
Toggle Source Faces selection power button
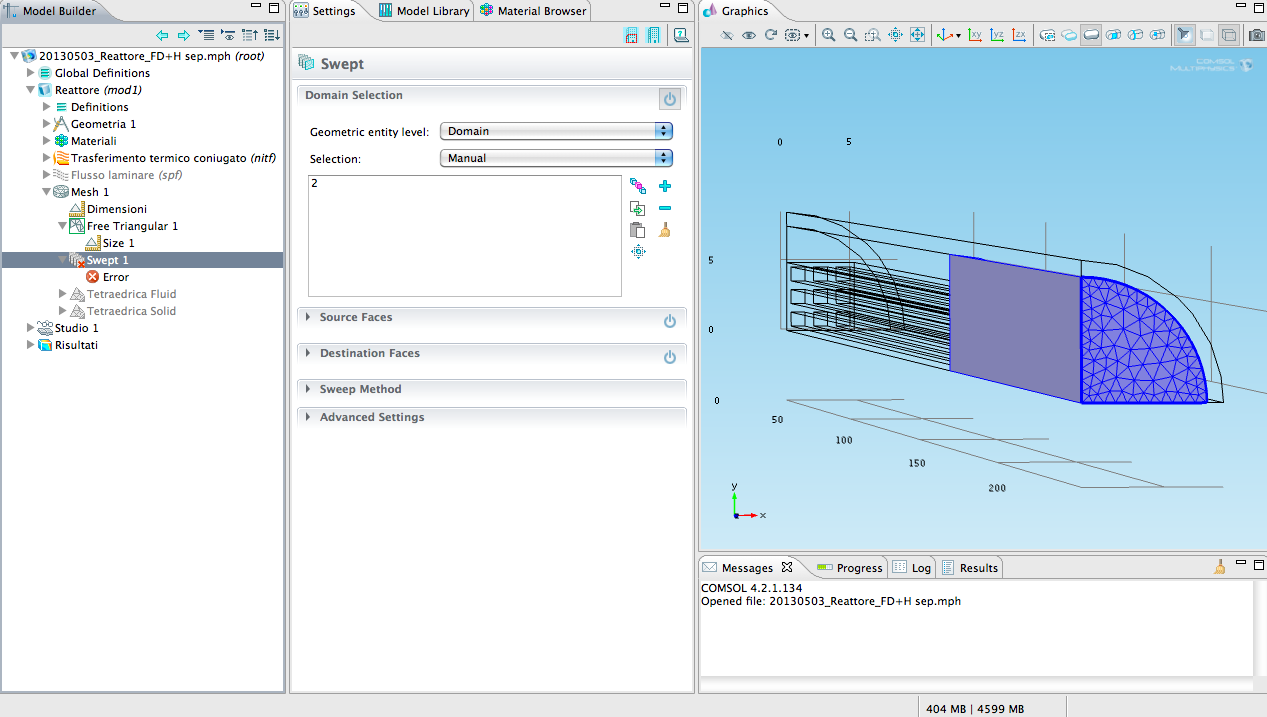coord(670,321)
